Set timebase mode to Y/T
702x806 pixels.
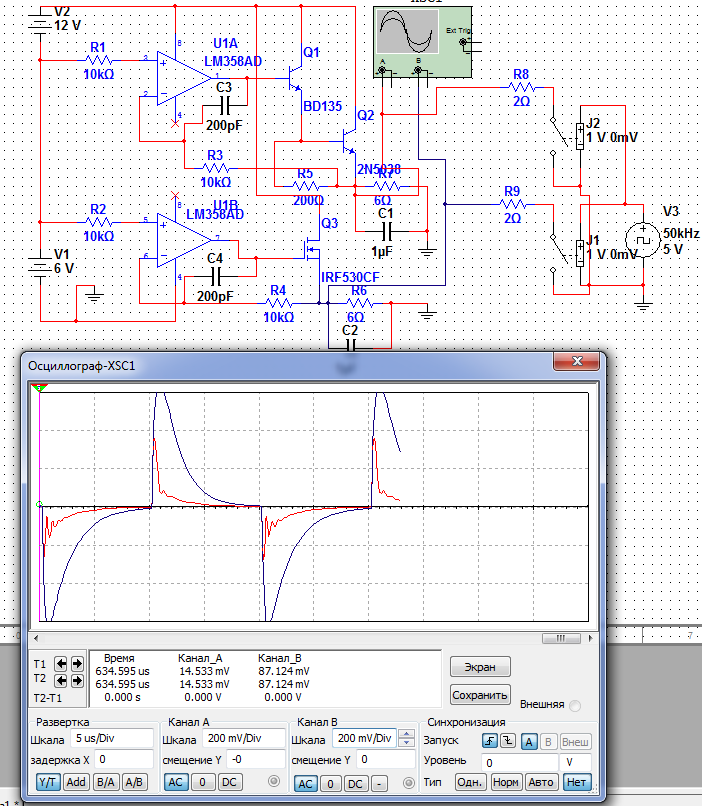47,782
